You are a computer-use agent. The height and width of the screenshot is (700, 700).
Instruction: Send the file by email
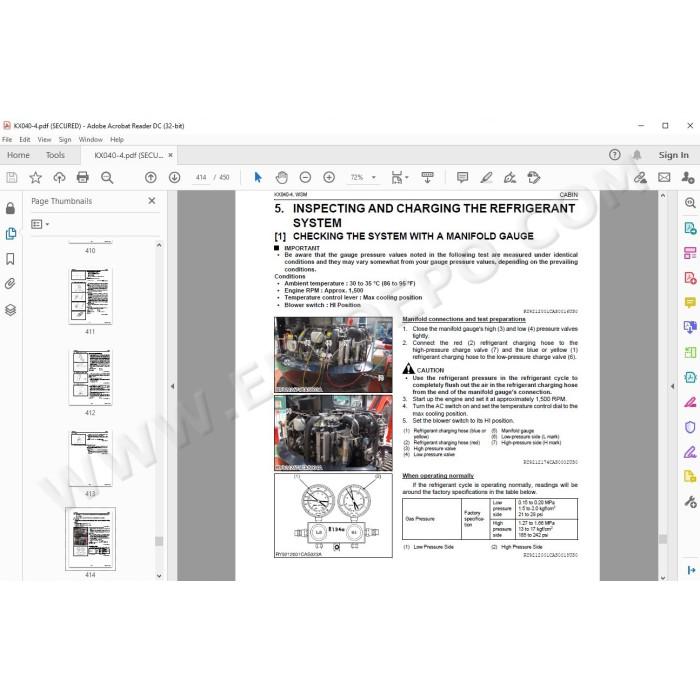[x=664, y=177]
